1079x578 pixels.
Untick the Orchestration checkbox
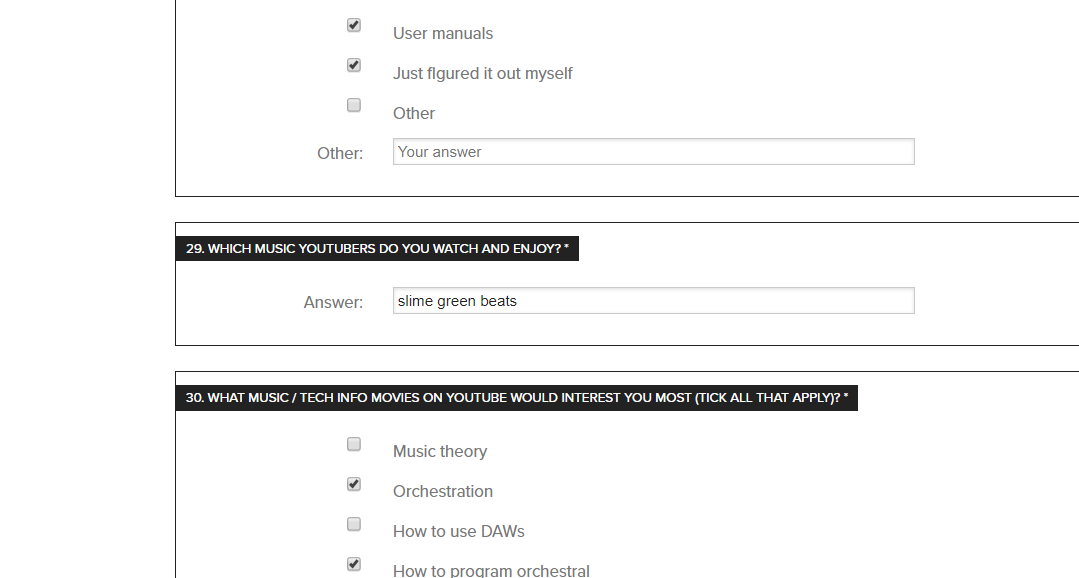coord(353,484)
